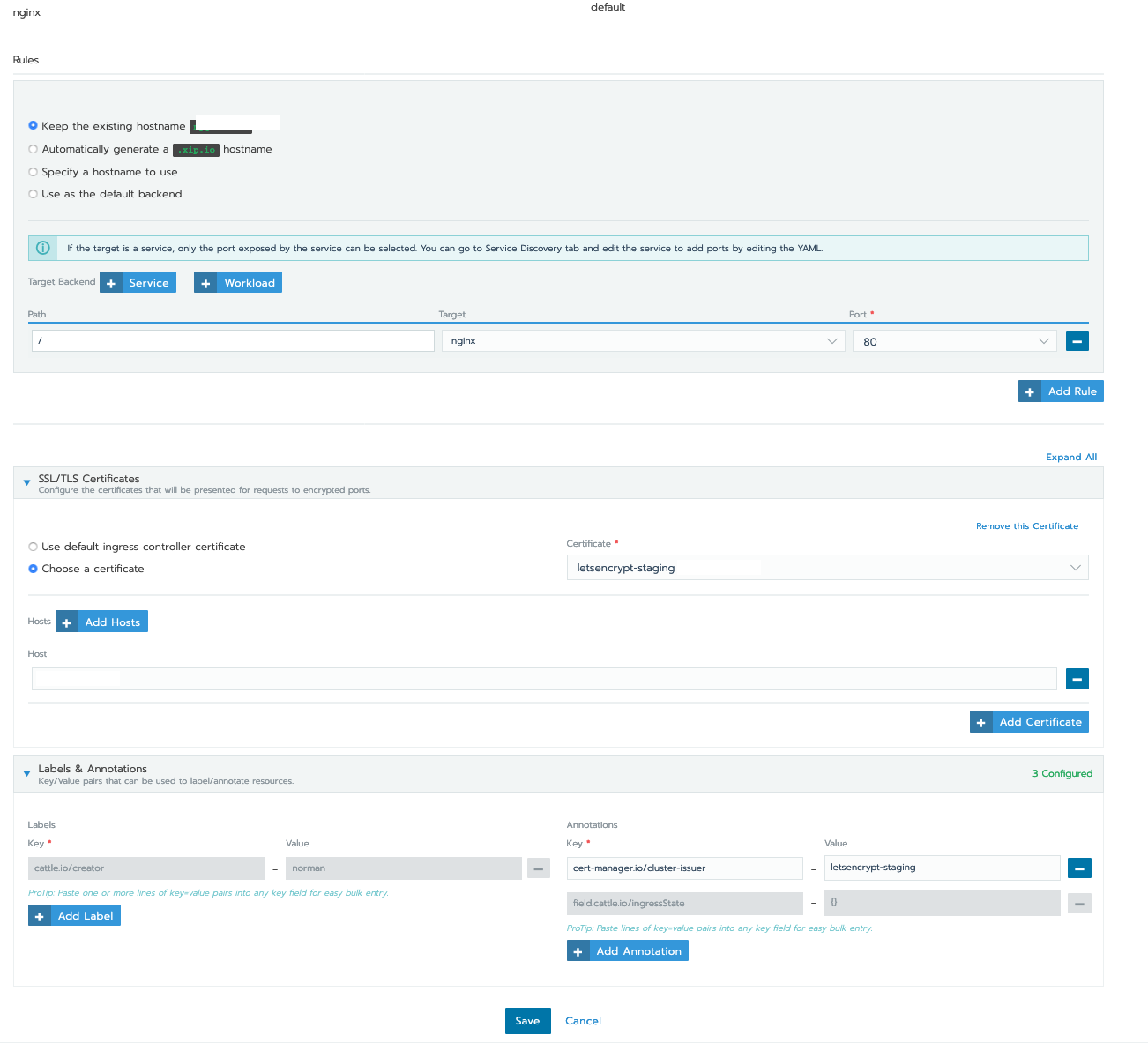Screen dimensions: 1148x1043
Task: Select Automatically generate a xip.io hostname
Action: (x=33, y=149)
